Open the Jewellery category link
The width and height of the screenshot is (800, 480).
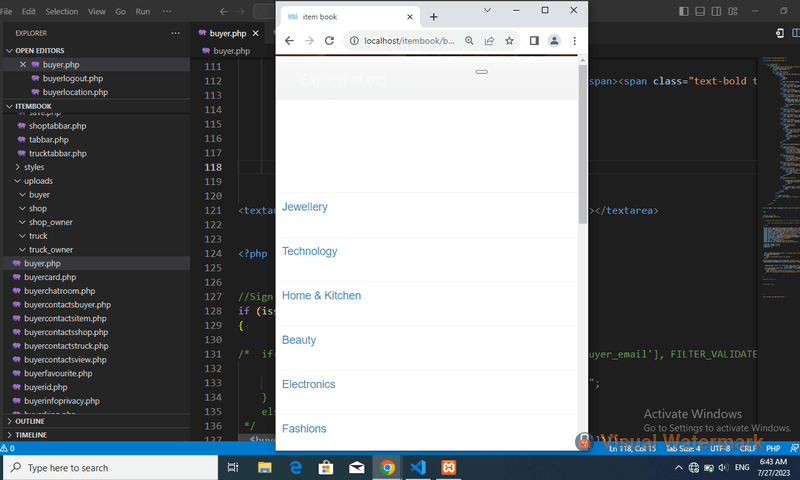pyautogui.click(x=305, y=207)
